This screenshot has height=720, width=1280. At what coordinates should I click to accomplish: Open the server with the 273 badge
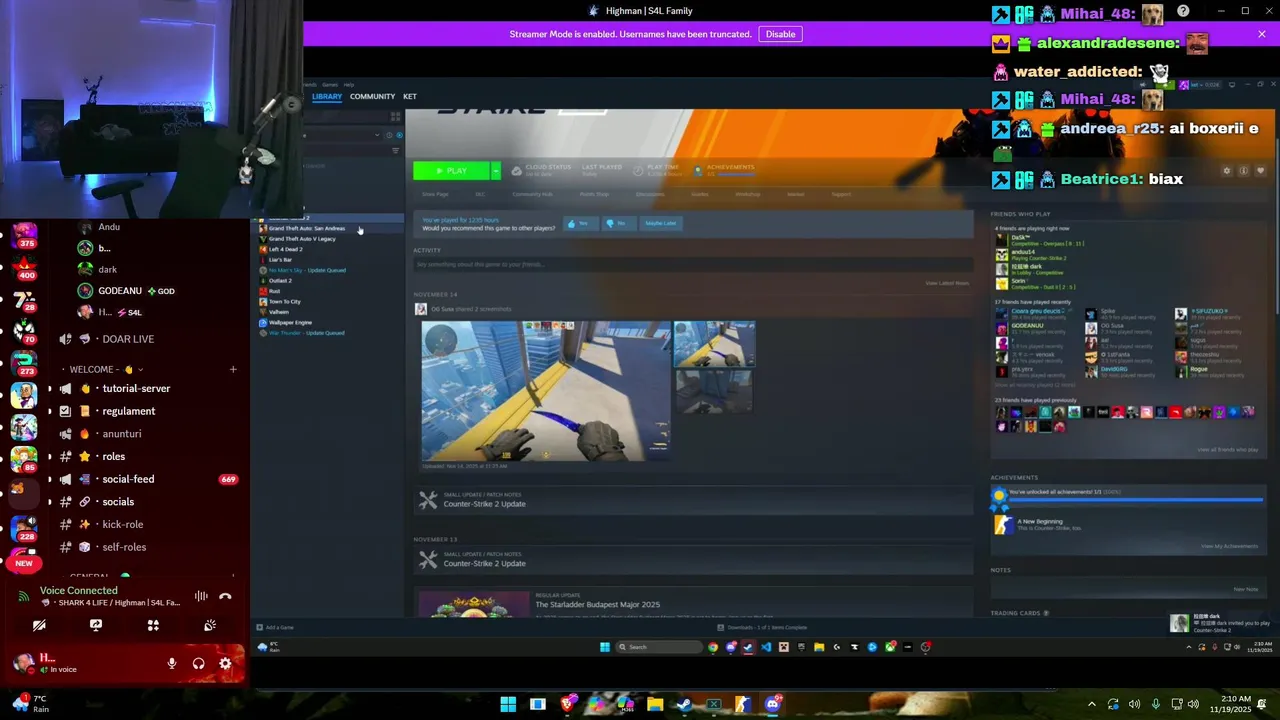click(x=24, y=364)
